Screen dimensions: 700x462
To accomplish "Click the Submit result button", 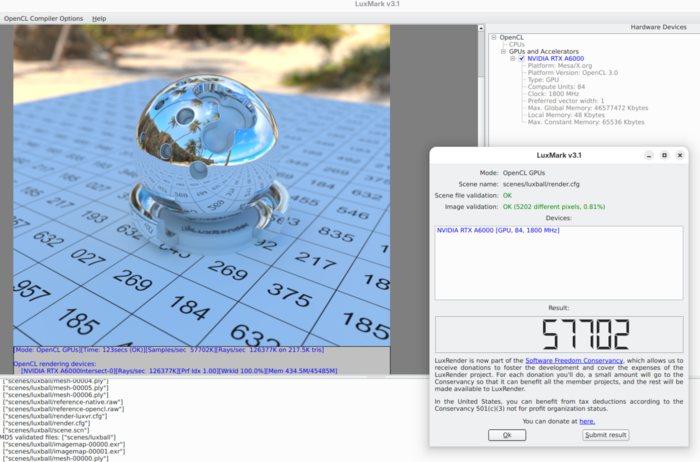I will point(606,435).
